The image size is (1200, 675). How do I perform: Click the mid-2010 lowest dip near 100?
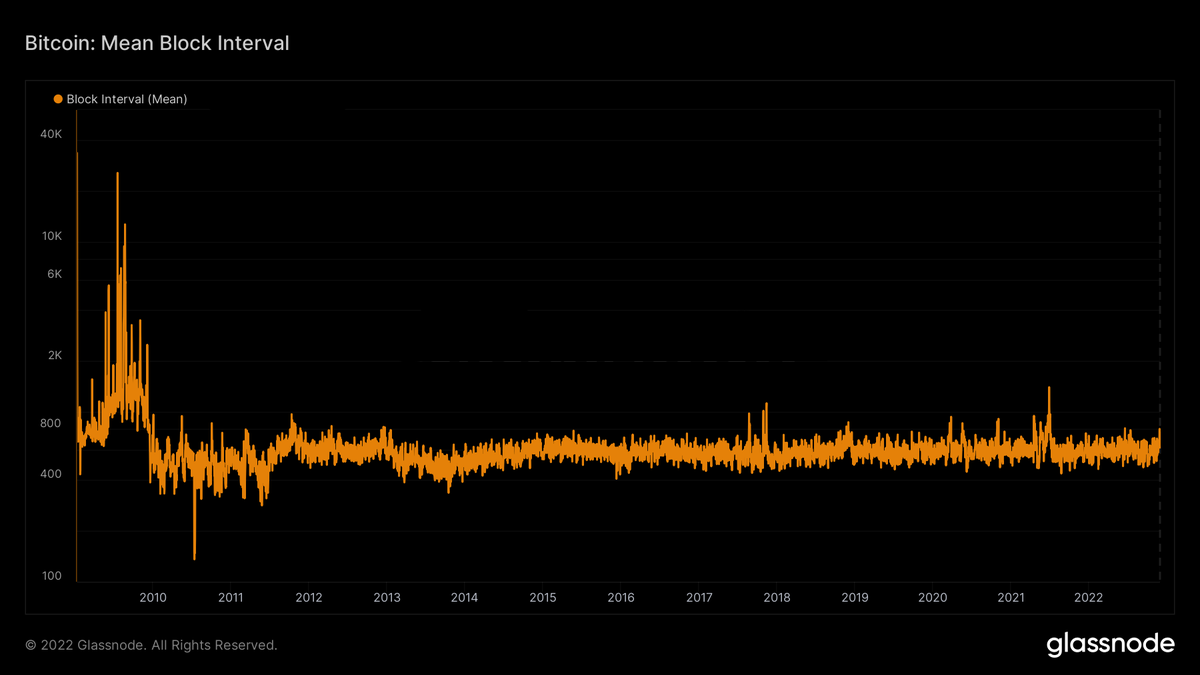click(194, 556)
